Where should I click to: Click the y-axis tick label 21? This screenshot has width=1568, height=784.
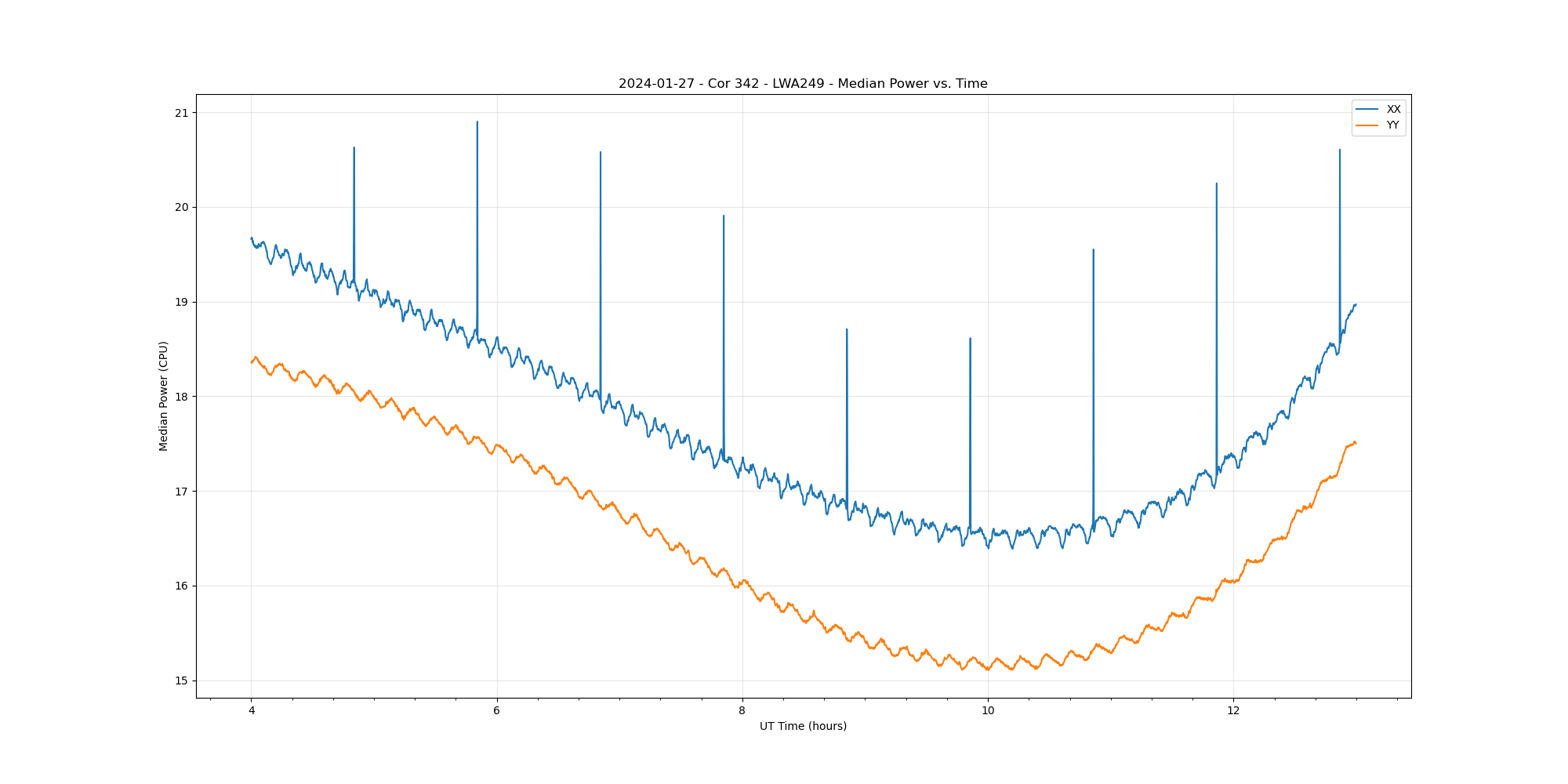182,113
